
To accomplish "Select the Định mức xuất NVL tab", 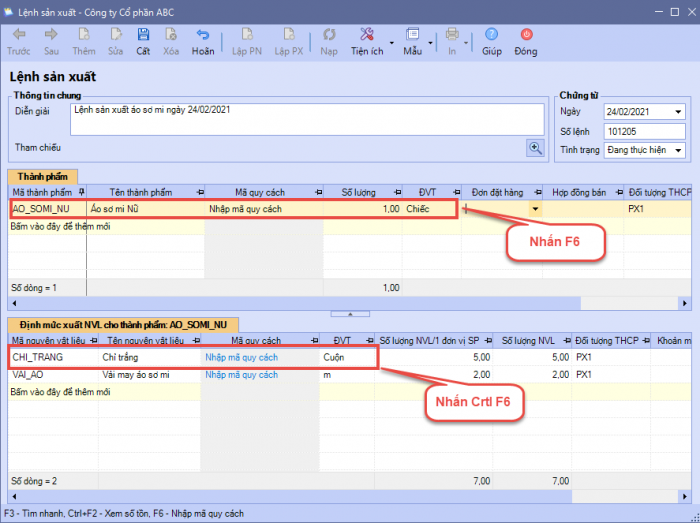I will pyautogui.click(x=122, y=324).
